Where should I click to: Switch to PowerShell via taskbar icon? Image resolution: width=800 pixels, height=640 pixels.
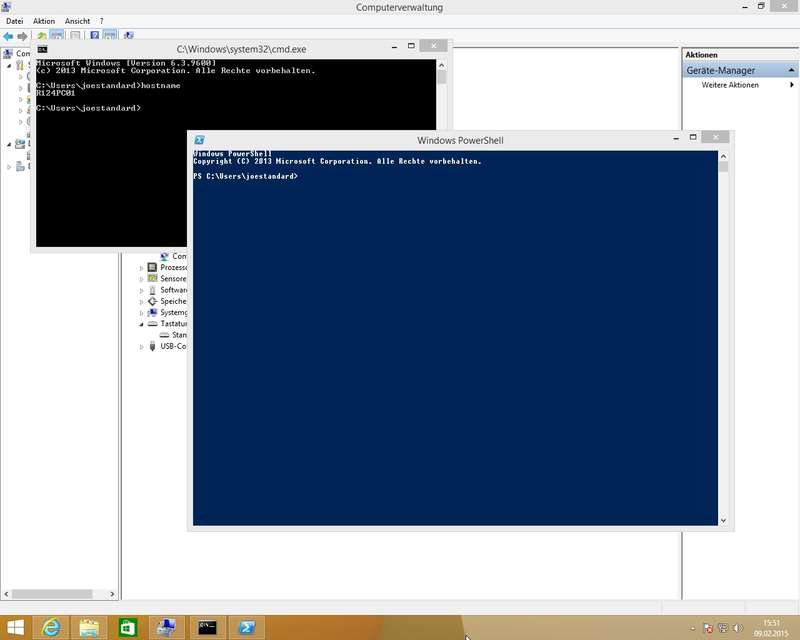pyautogui.click(x=245, y=627)
